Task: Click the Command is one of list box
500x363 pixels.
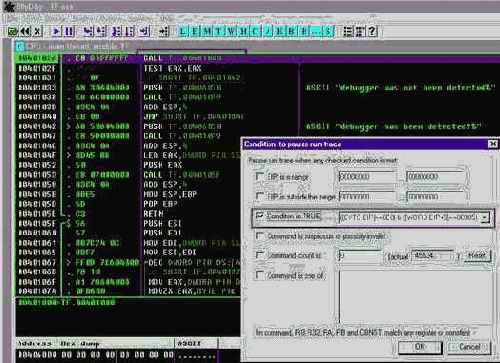Action: 415,297
